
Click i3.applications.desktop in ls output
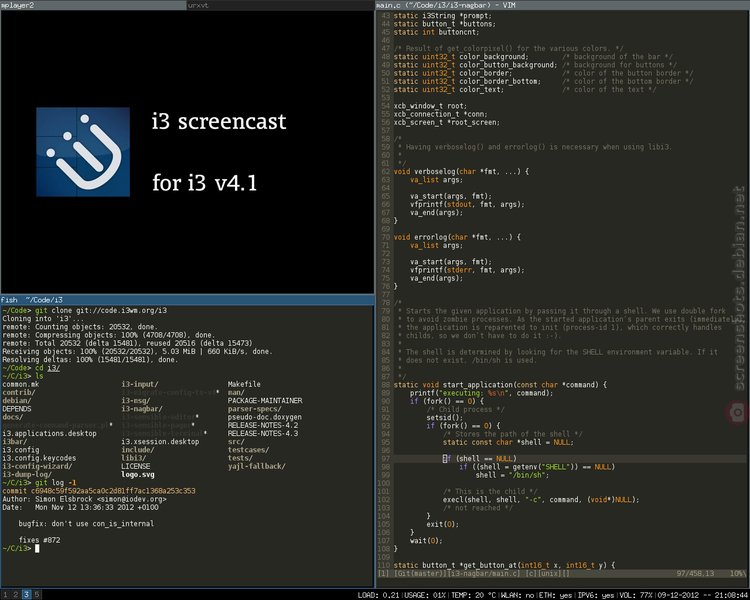(x=49, y=433)
